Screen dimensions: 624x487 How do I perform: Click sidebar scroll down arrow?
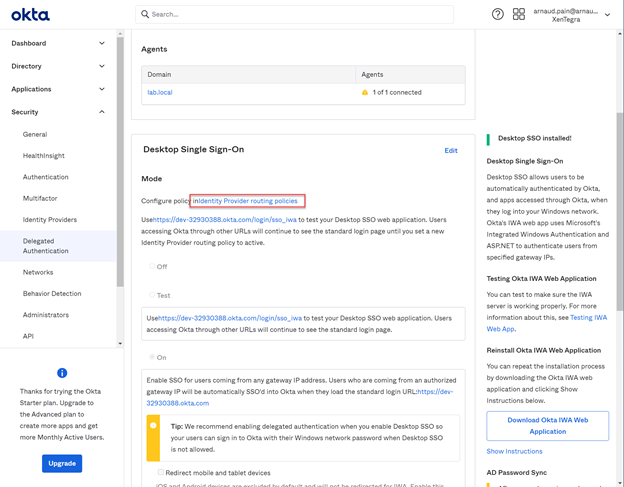click(120, 343)
